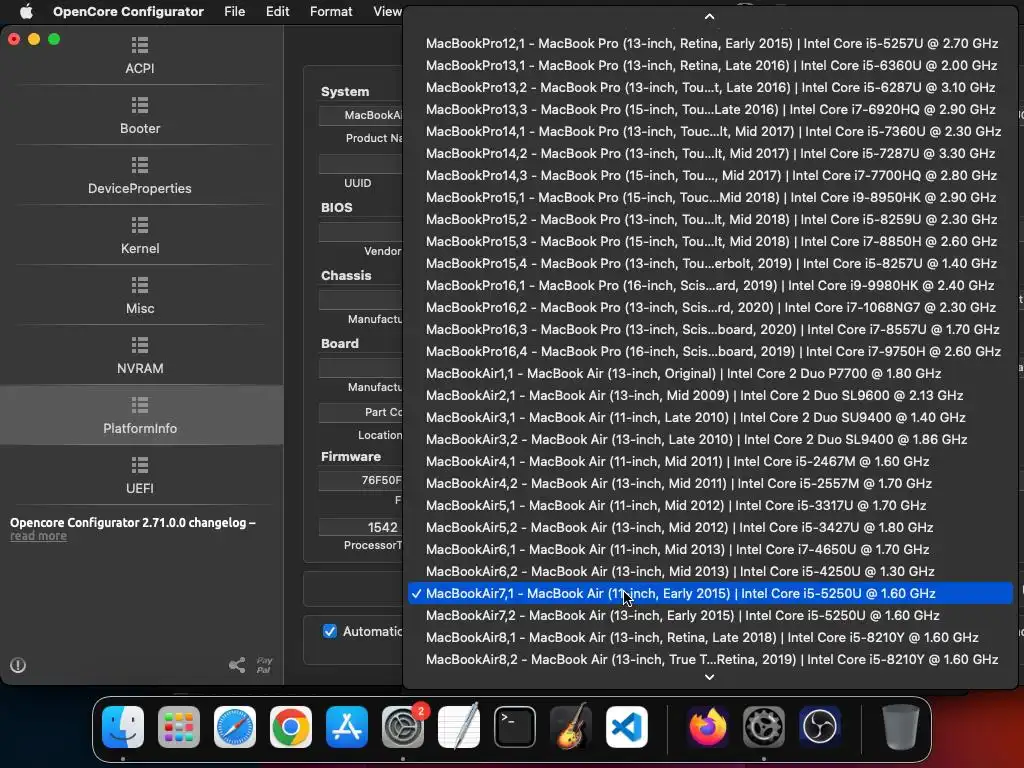Launch Firefox from the Dock
This screenshot has width=1024, height=768.
click(x=707, y=727)
